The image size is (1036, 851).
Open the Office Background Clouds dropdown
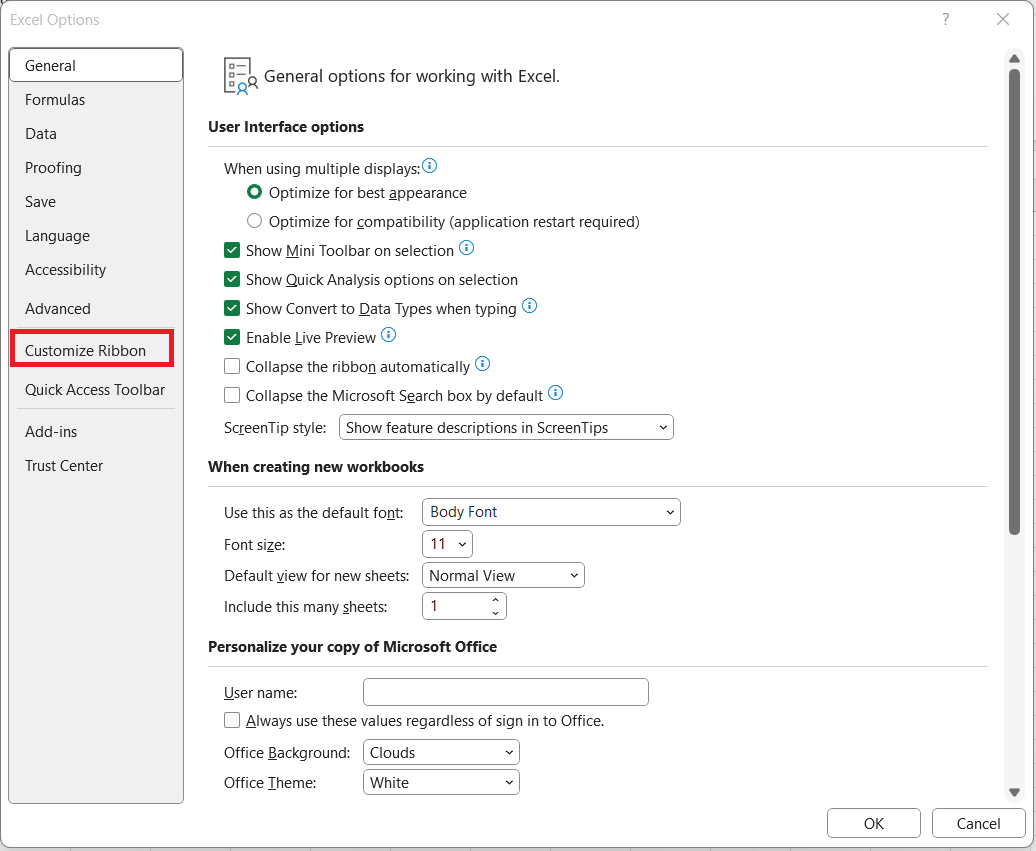coord(441,753)
